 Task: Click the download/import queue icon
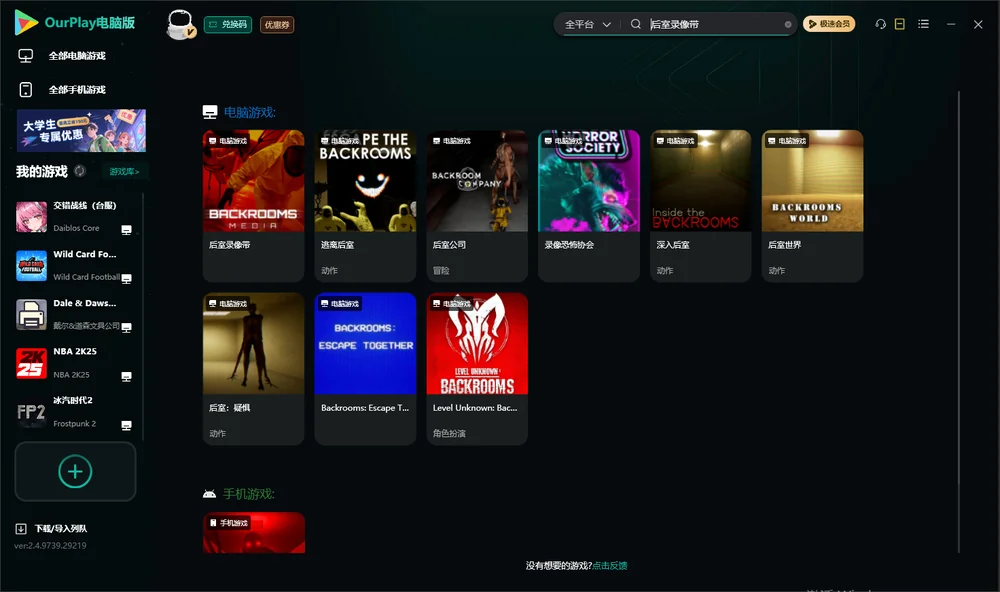click(21, 528)
